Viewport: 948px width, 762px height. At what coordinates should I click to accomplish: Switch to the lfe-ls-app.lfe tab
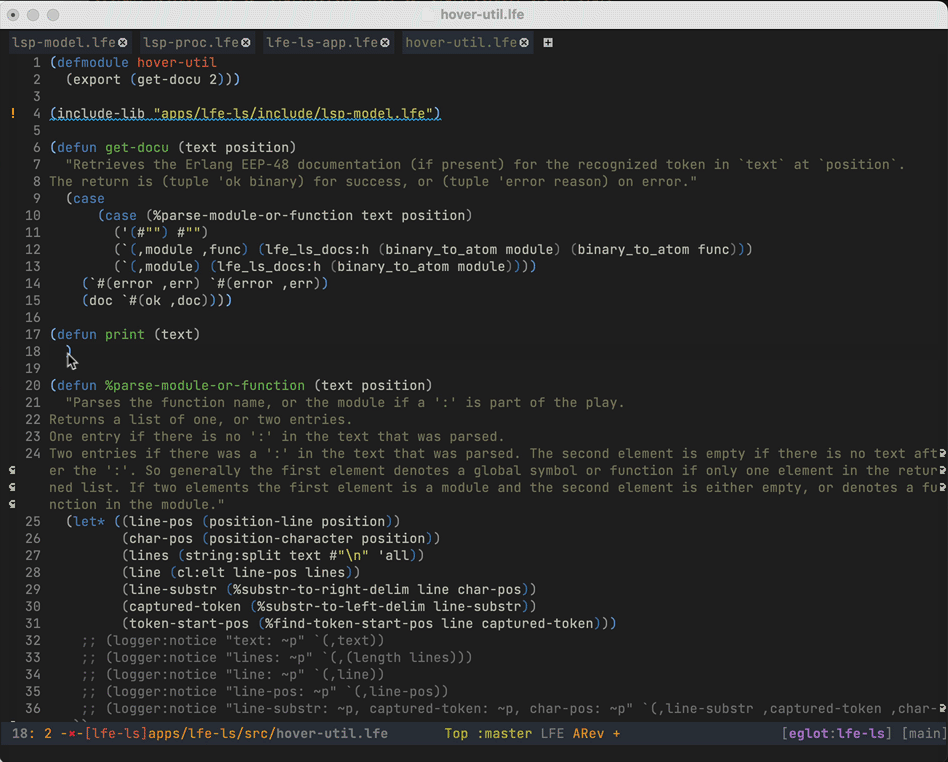pyautogui.click(x=322, y=42)
